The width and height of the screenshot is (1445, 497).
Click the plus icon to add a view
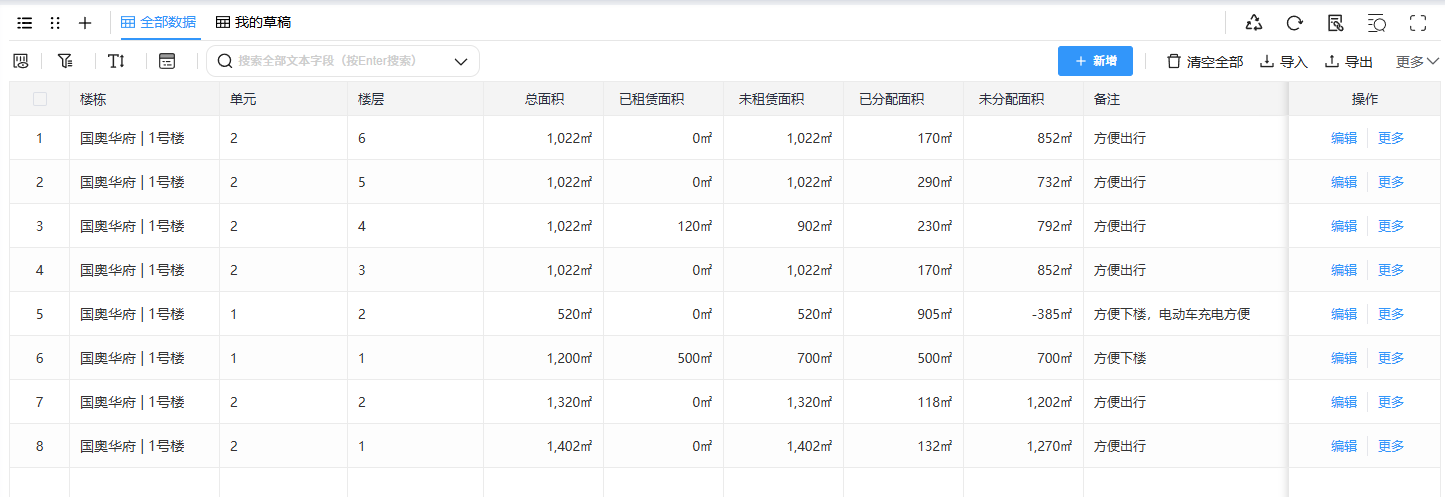[85, 22]
